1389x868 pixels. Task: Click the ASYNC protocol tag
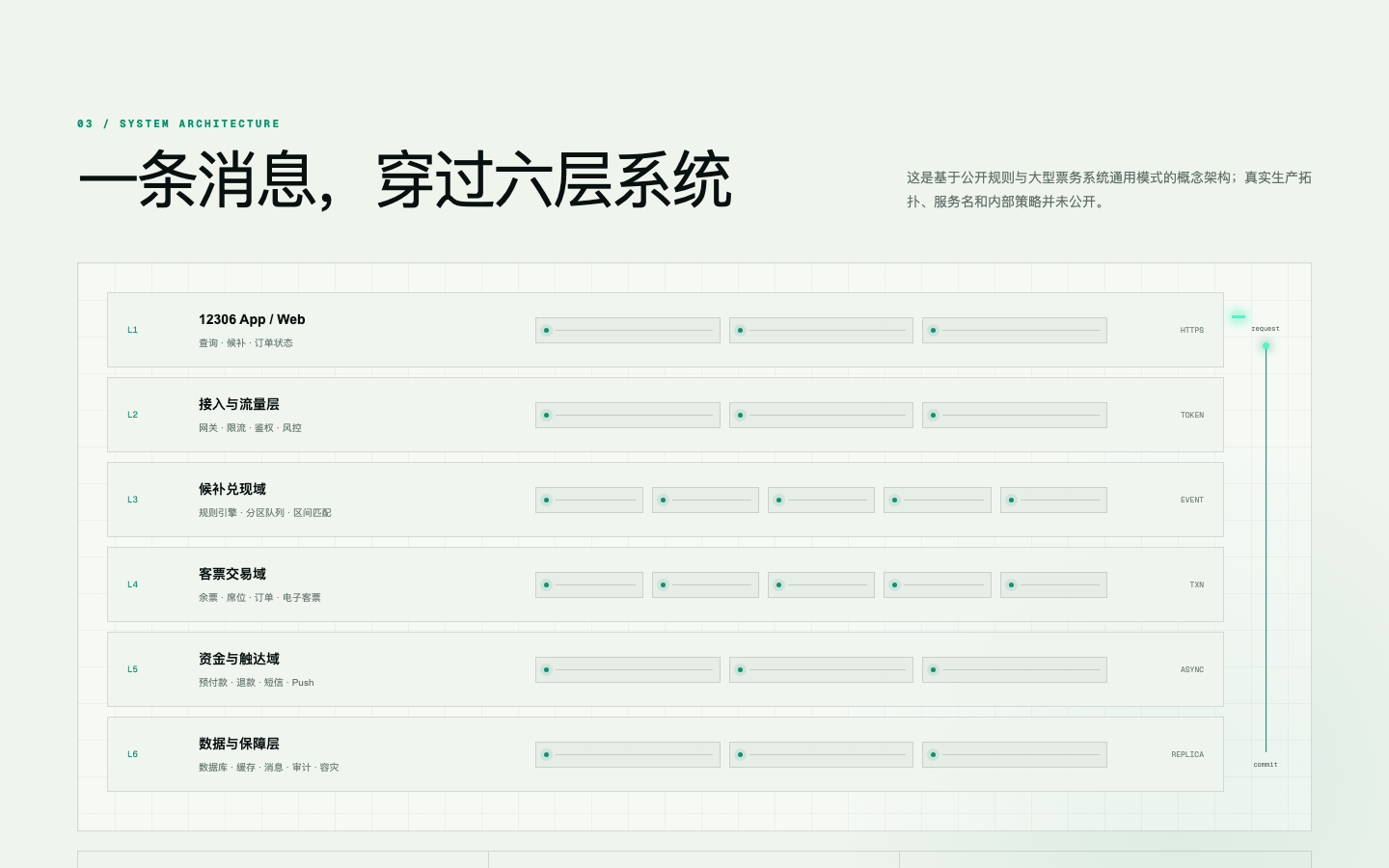[1192, 669]
